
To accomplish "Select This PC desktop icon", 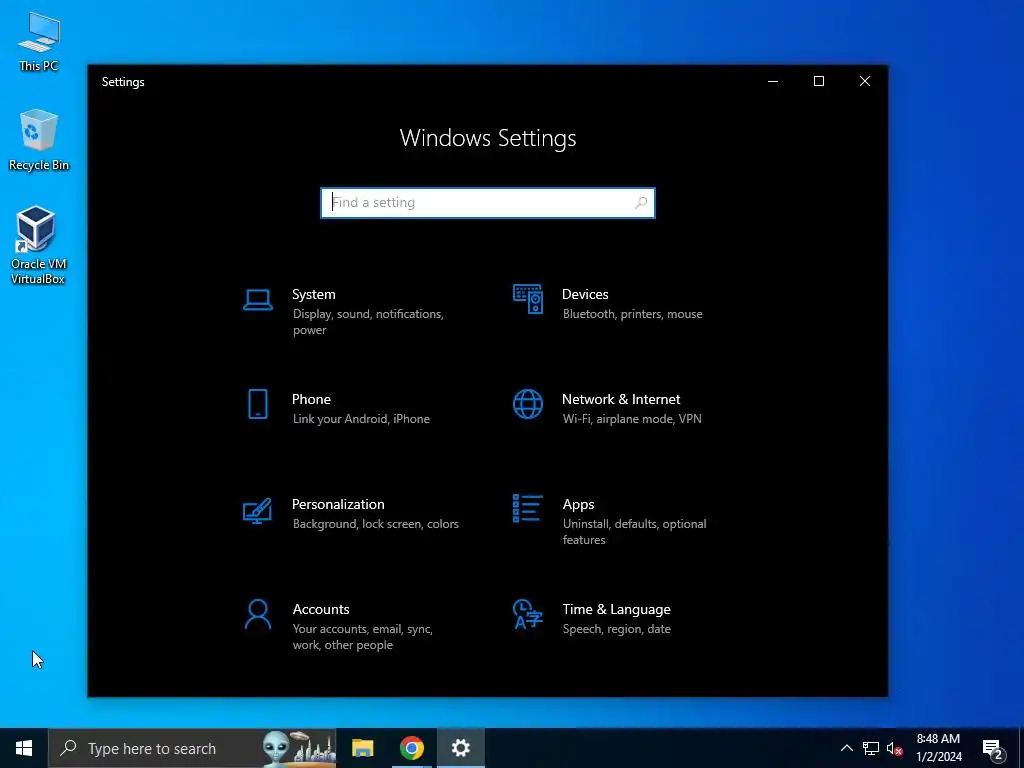I will click(x=39, y=42).
